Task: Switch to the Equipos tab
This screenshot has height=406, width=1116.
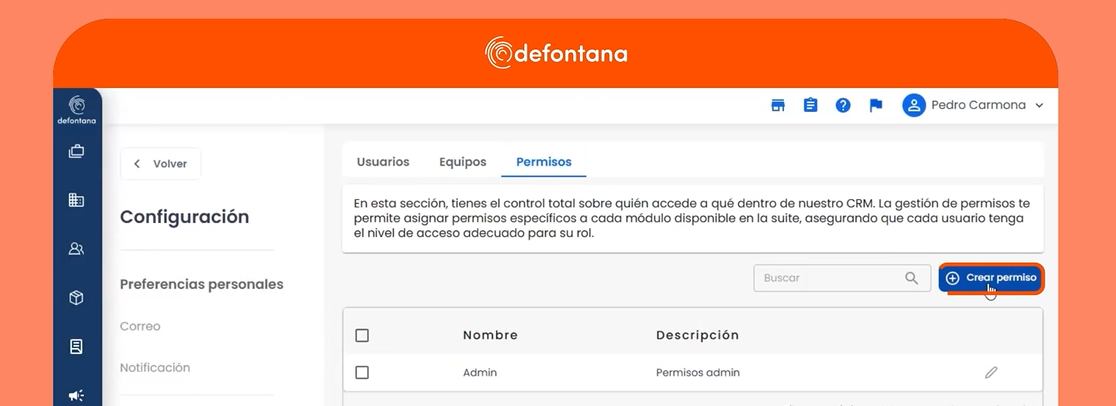Action: tap(463, 162)
